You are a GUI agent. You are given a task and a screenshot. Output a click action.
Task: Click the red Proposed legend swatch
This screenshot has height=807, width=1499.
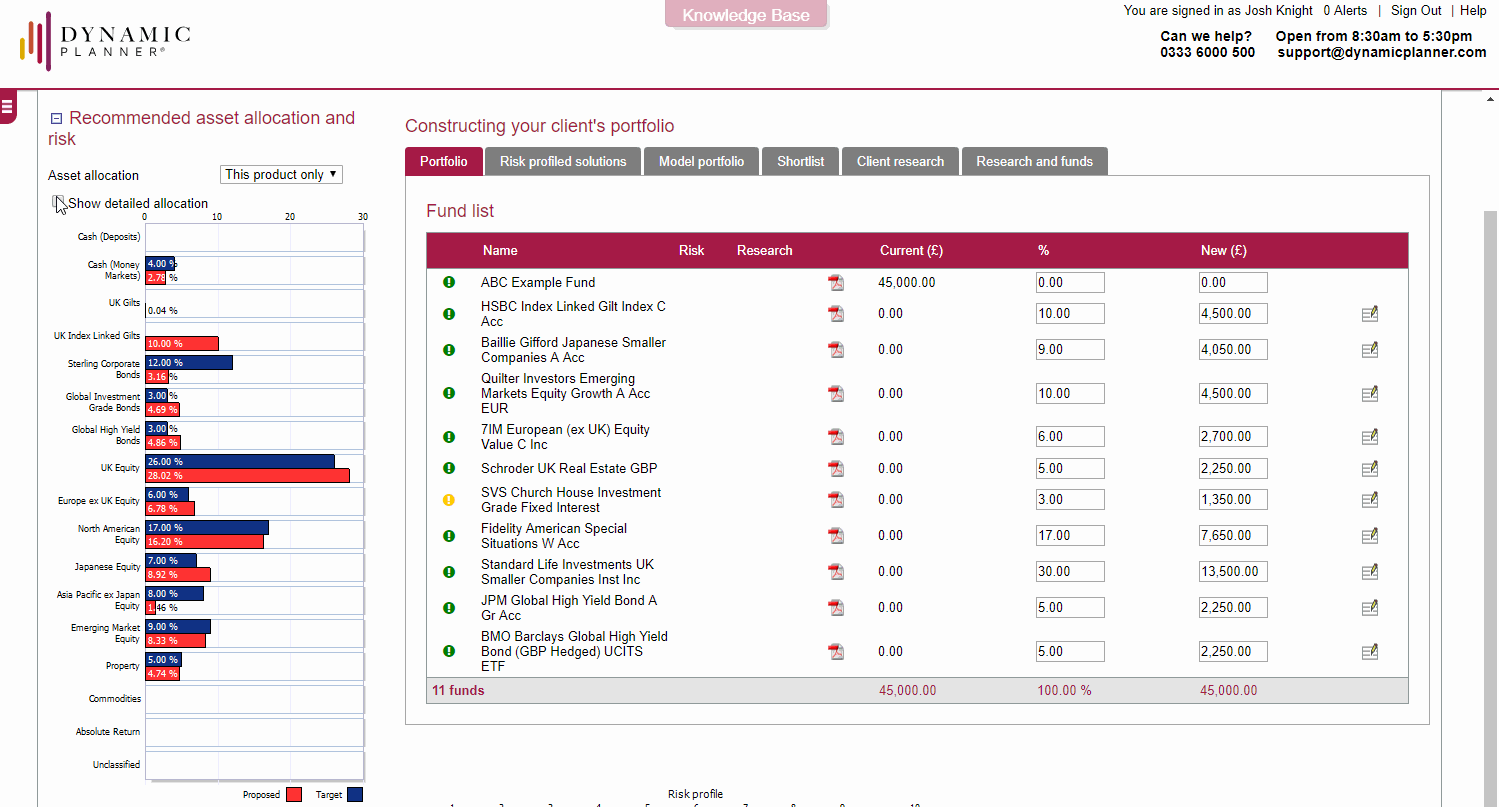point(294,795)
